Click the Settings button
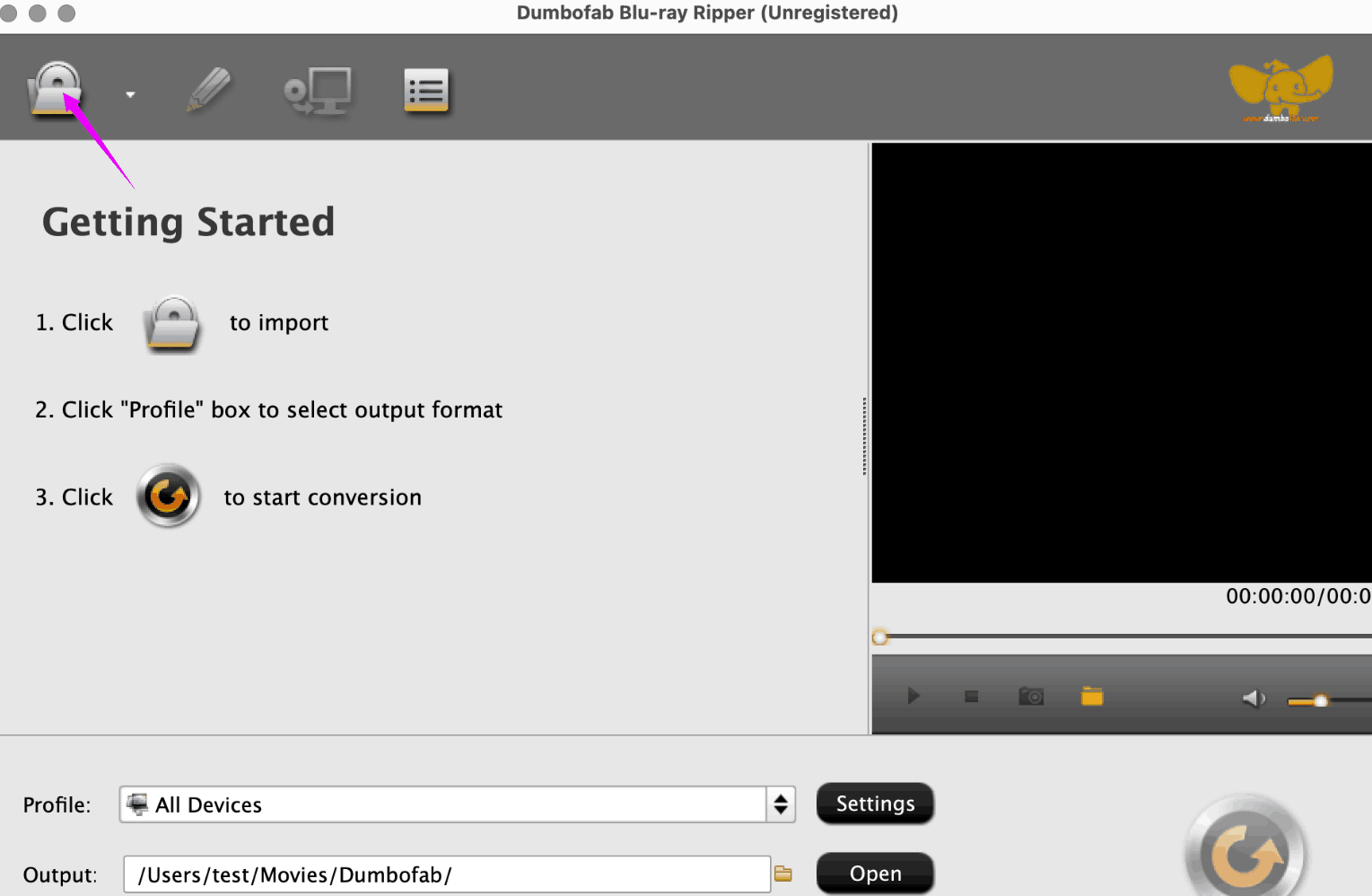The width and height of the screenshot is (1372, 896). pyautogui.click(x=875, y=804)
